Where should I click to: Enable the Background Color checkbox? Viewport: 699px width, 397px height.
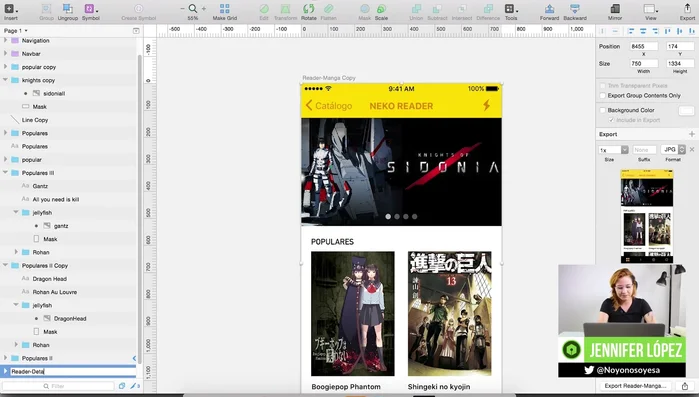[x=603, y=110]
